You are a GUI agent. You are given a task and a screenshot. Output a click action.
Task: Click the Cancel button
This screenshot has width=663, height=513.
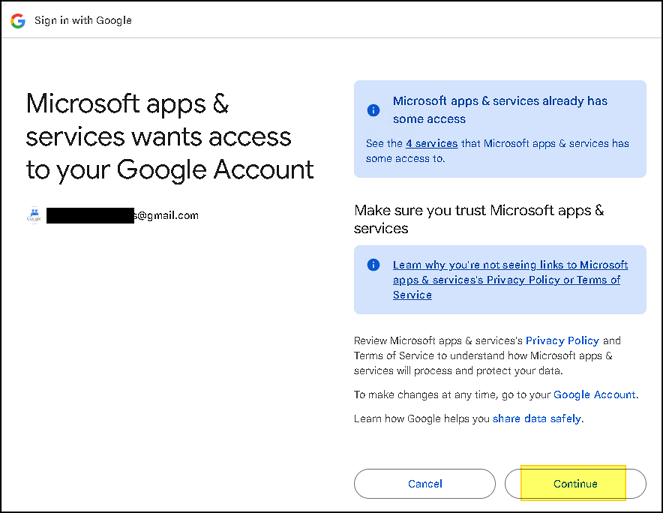(x=425, y=484)
